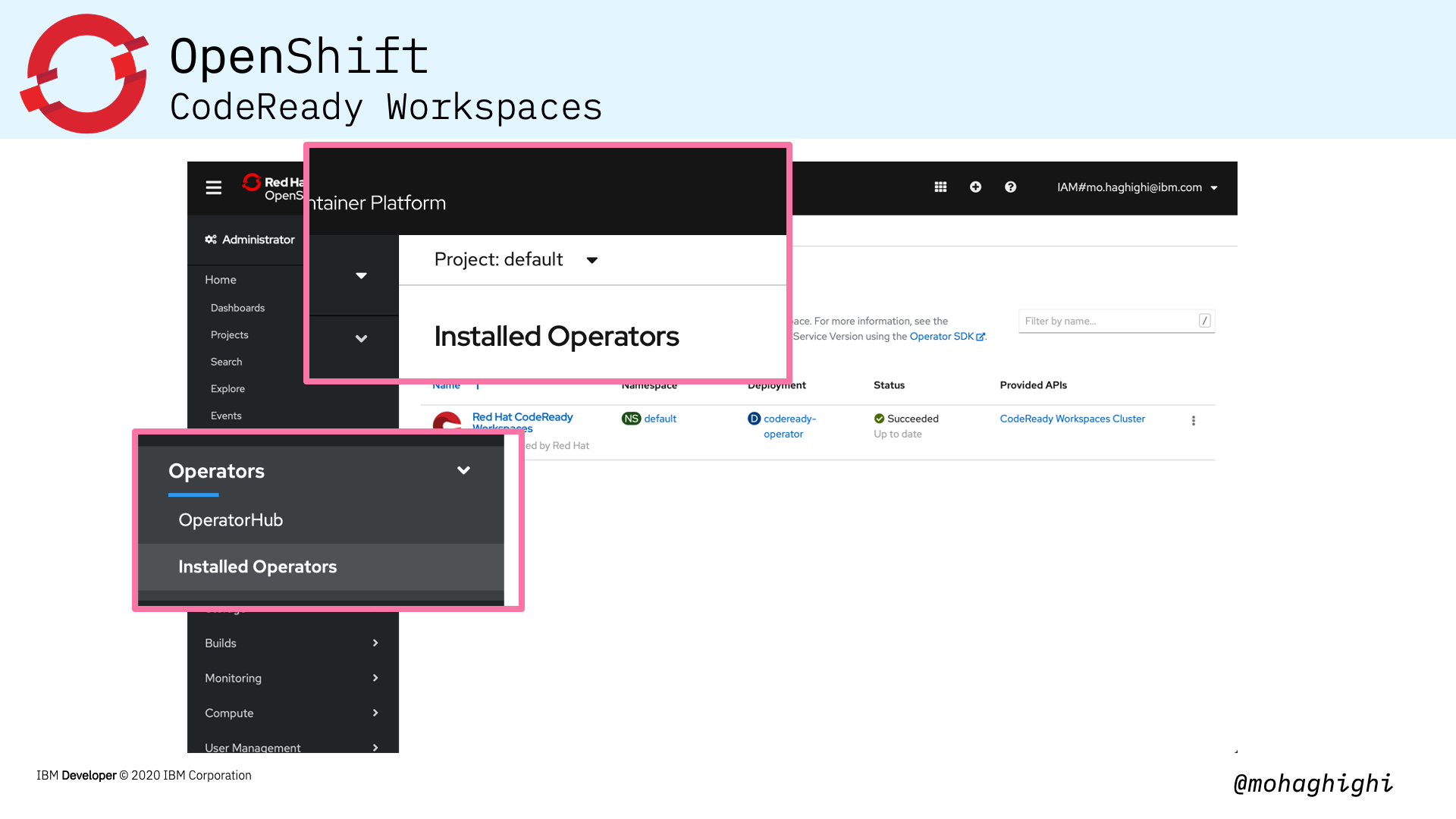Click the Installed Operators page heading
The width and height of the screenshot is (1456, 819).
tap(556, 337)
